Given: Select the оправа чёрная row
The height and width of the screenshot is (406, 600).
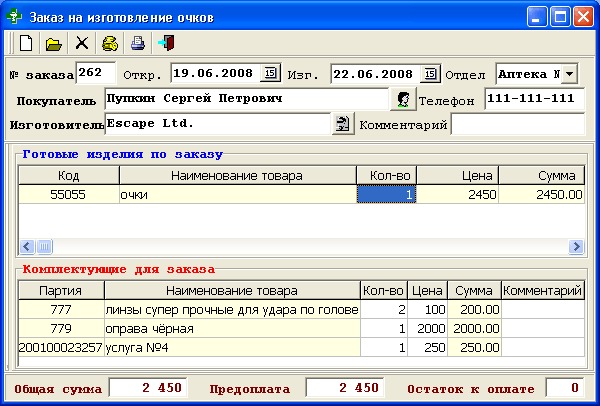Looking at the screenshot, I should [232, 328].
